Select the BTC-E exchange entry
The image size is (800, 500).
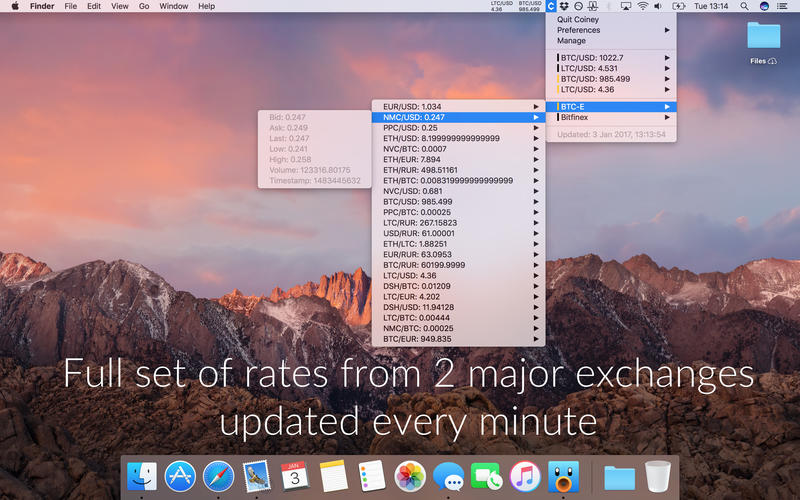coord(611,107)
